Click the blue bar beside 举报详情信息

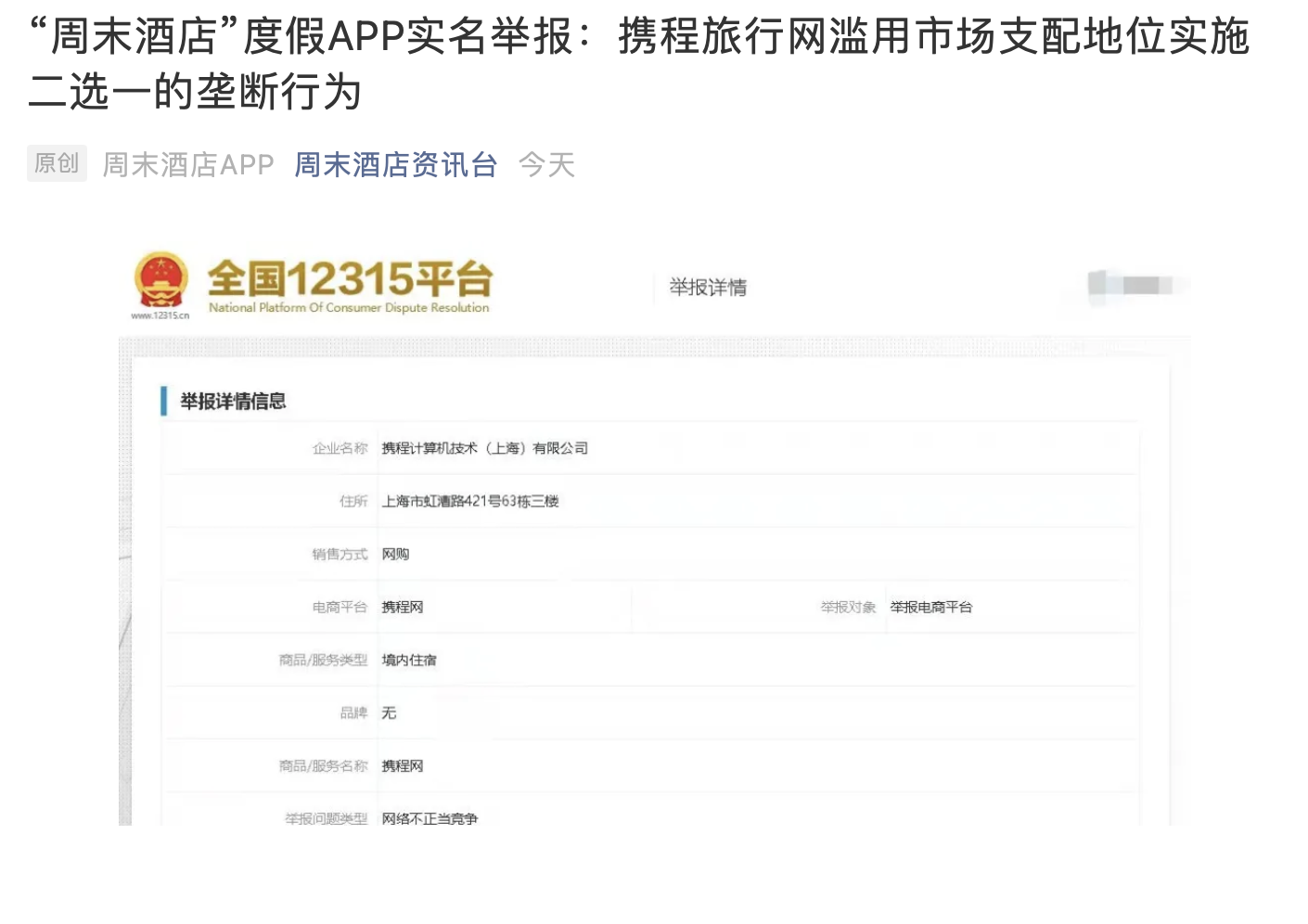coord(164,401)
